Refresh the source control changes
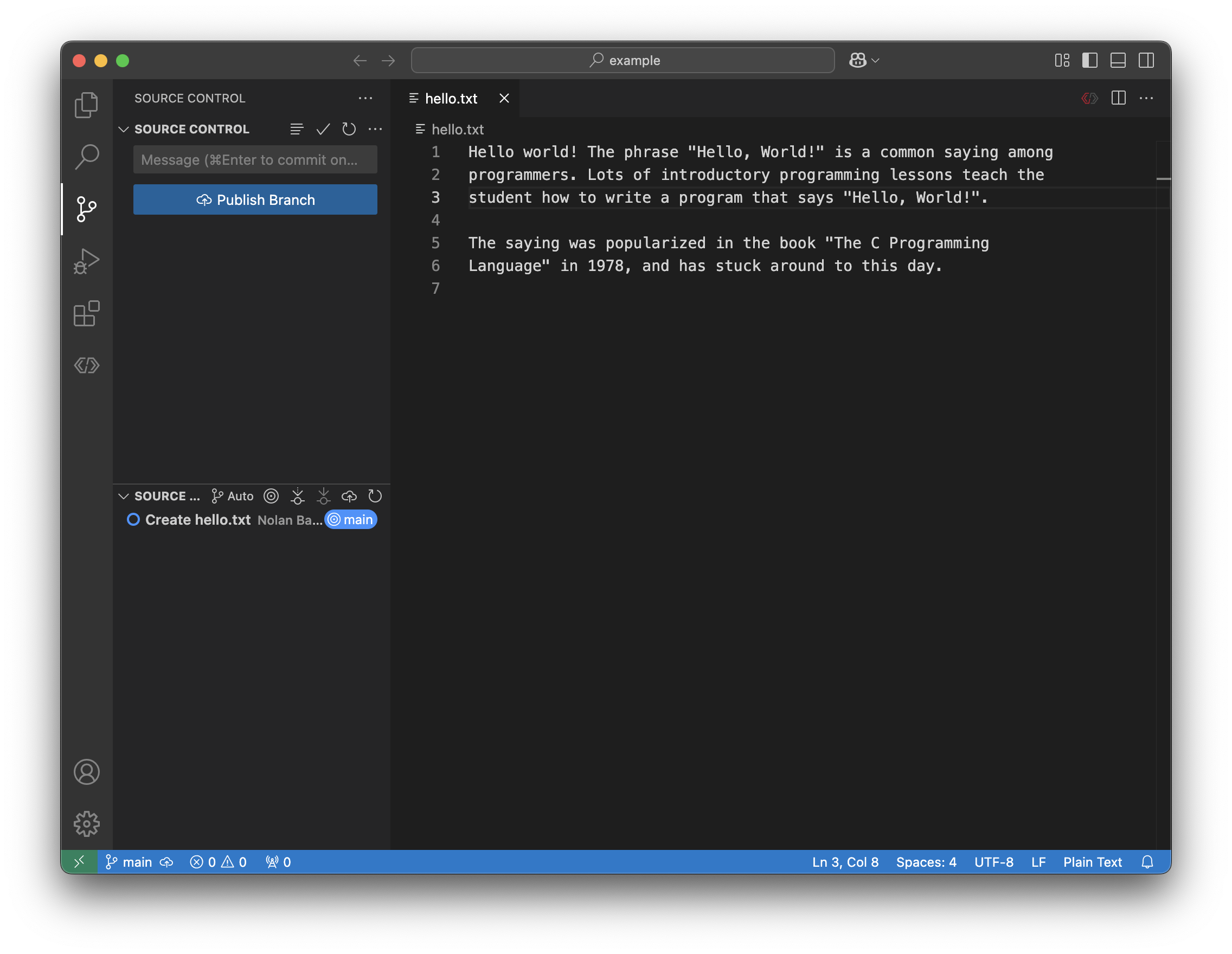 tap(349, 129)
